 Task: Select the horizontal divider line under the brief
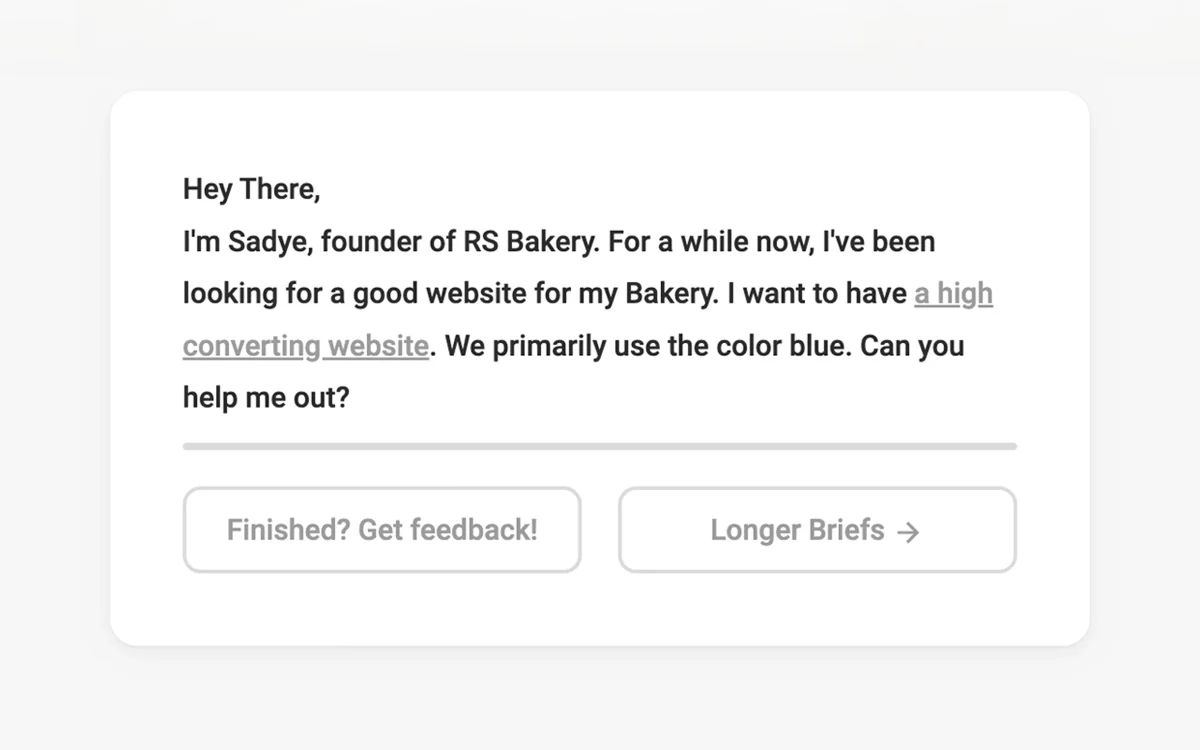coord(600,446)
